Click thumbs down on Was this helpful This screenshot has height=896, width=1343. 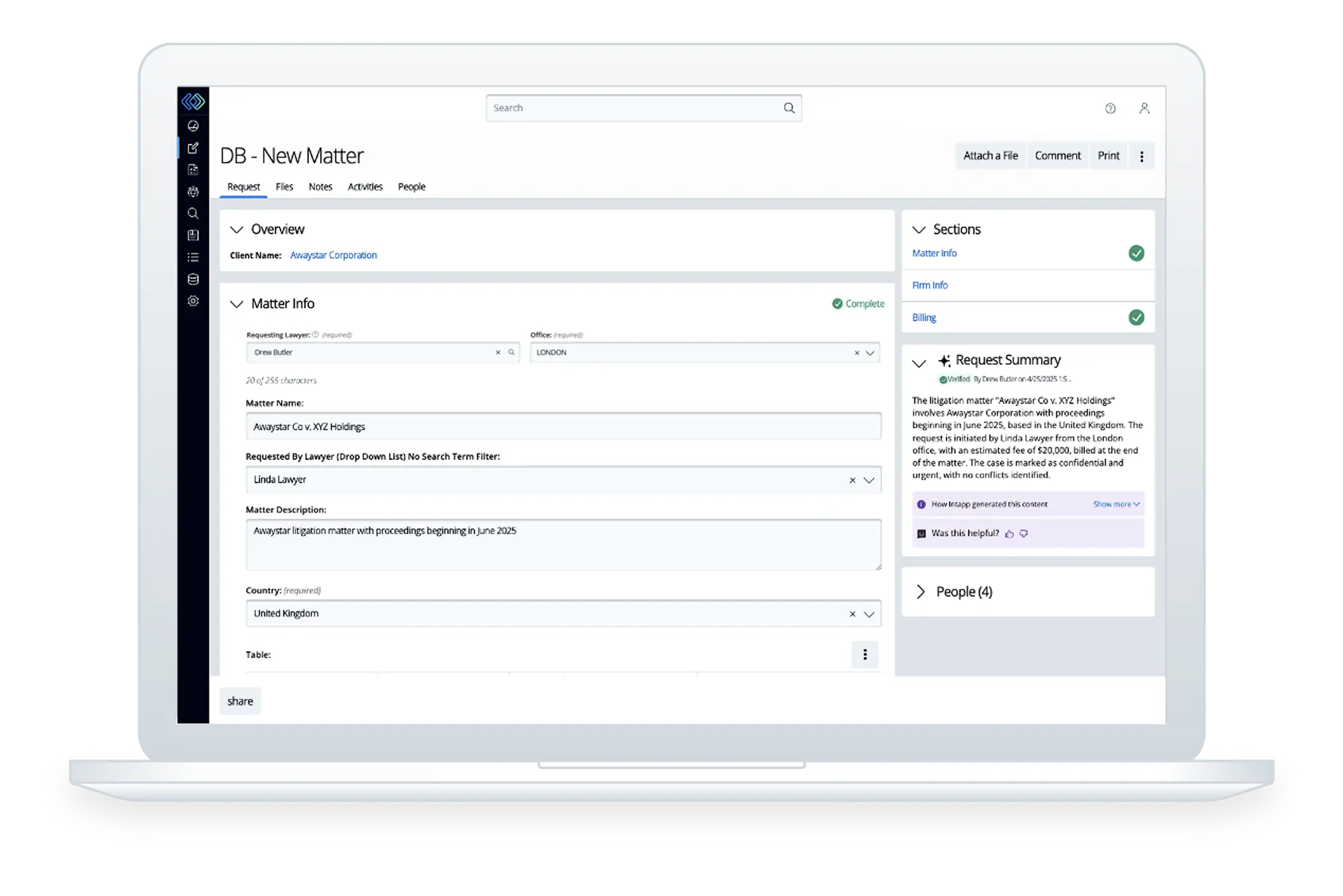[x=1024, y=534]
